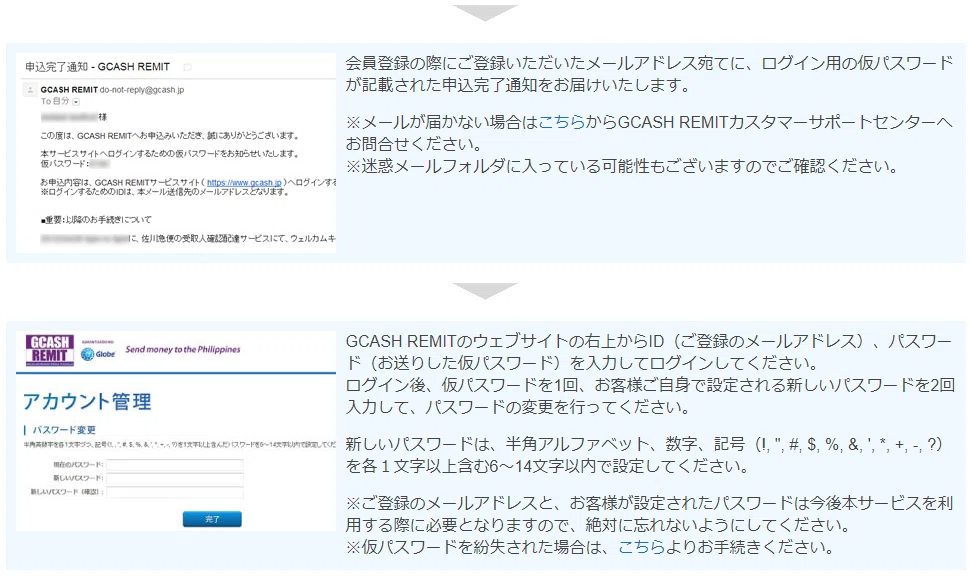The image size is (970, 577).
Task: Click the GCASH REMIT logo in the account screenshot
Action: pyautogui.click(x=50, y=350)
